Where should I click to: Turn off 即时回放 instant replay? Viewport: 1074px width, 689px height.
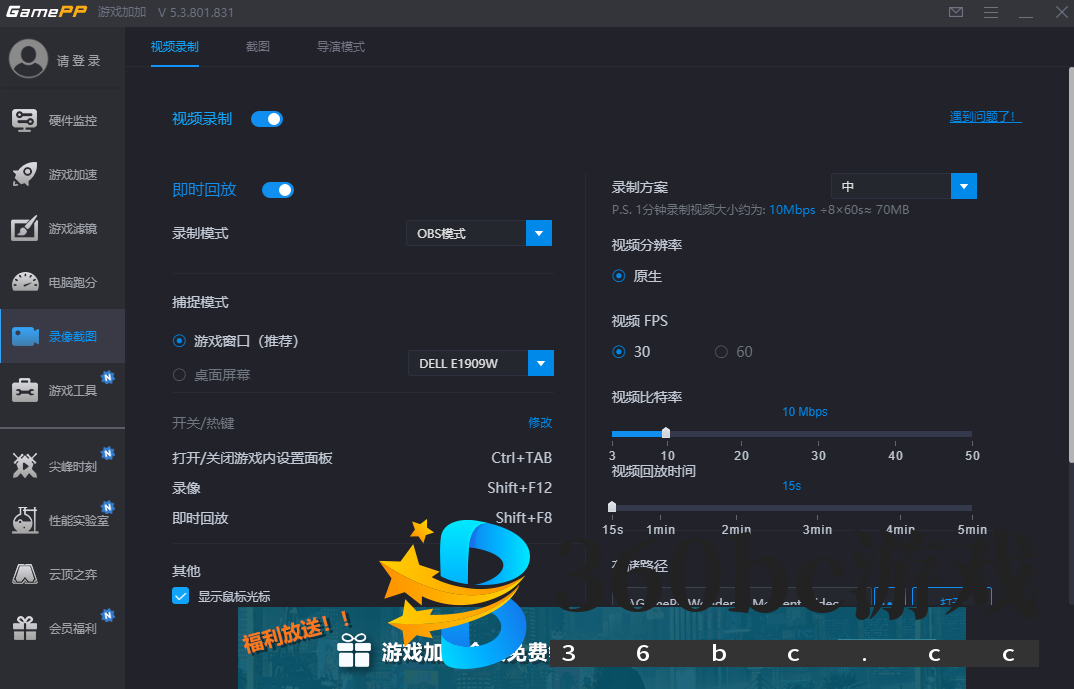tap(277, 189)
